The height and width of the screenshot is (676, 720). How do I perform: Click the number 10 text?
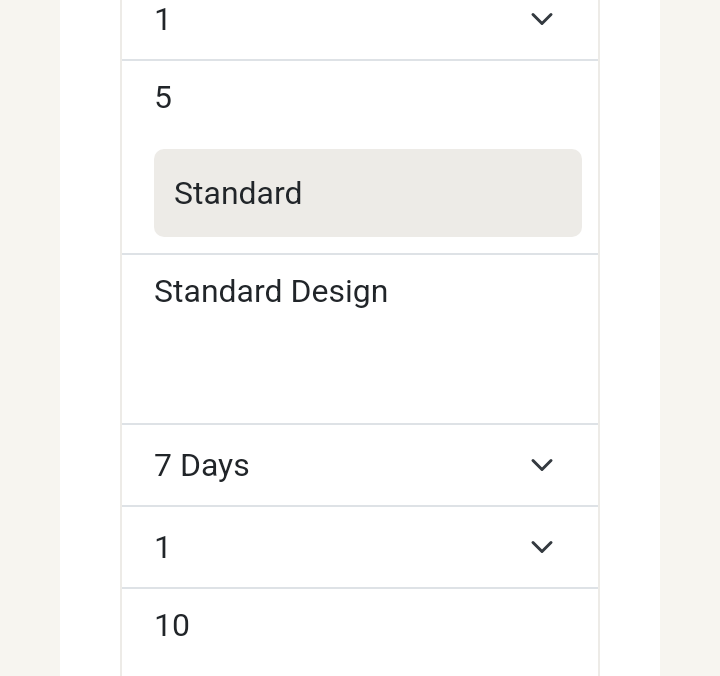click(x=172, y=626)
